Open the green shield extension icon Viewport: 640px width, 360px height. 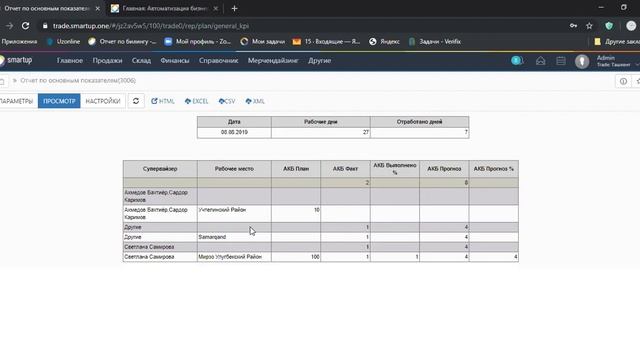(x=609, y=26)
